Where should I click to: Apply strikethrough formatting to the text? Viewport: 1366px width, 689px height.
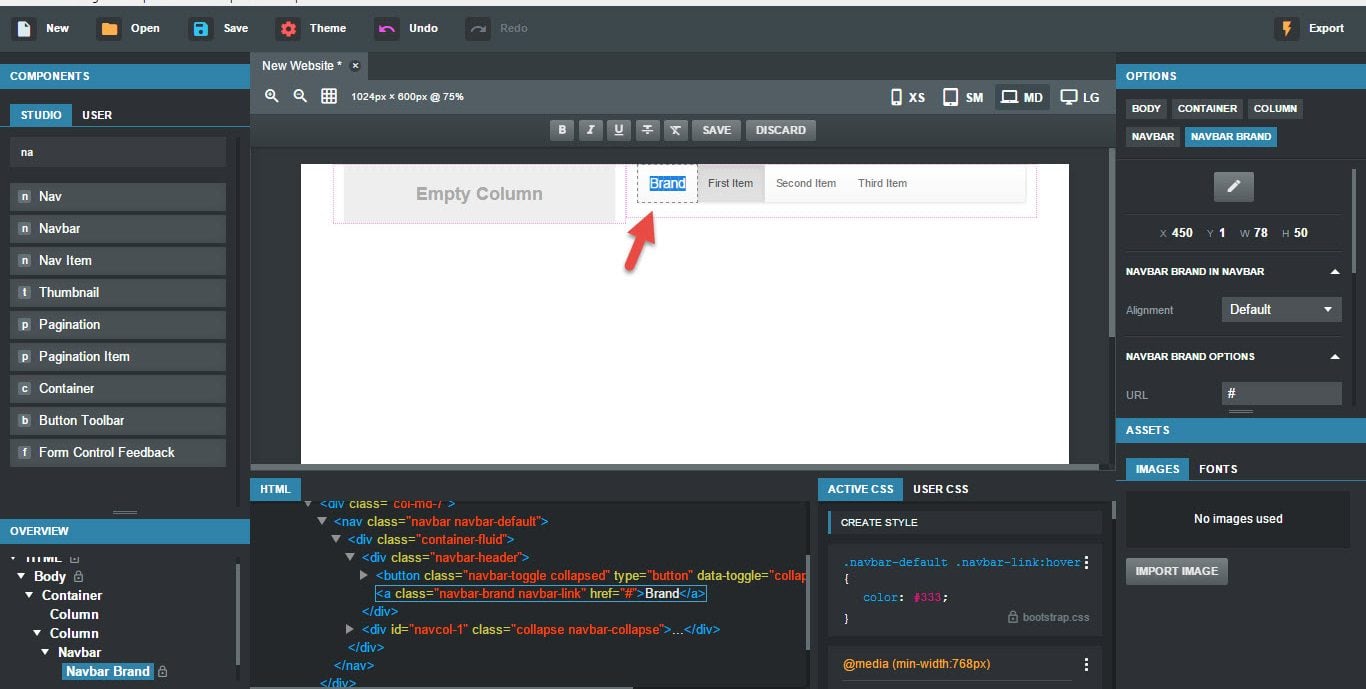(648, 130)
